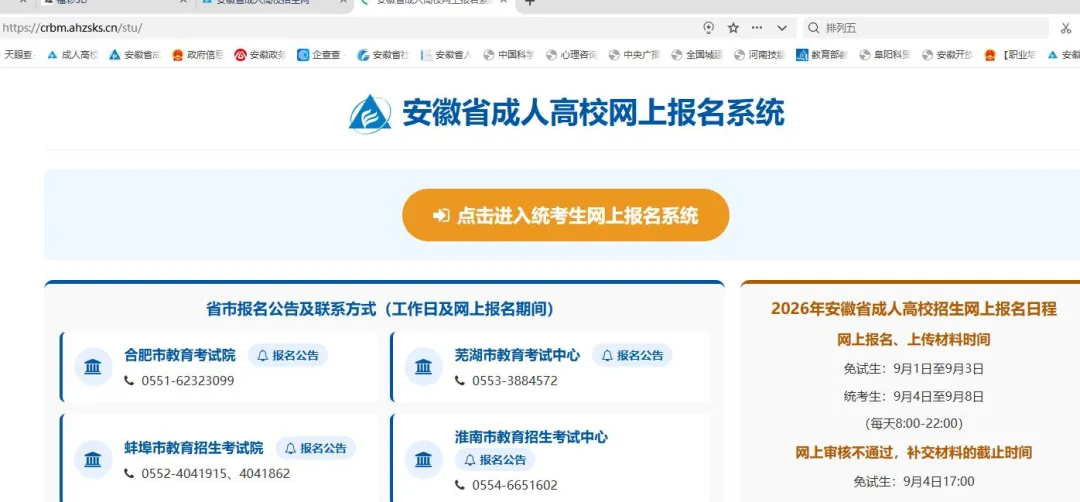
Task: Open the 中国科学 bookmark
Action: (508, 55)
